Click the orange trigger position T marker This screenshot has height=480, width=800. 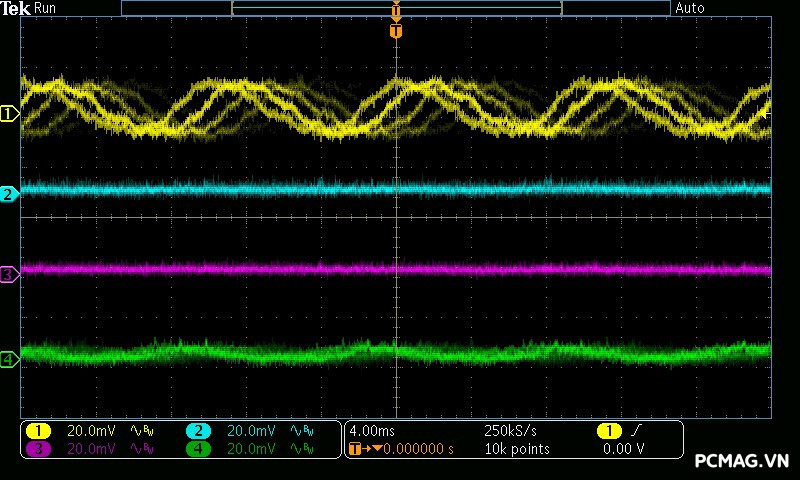[x=396, y=31]
